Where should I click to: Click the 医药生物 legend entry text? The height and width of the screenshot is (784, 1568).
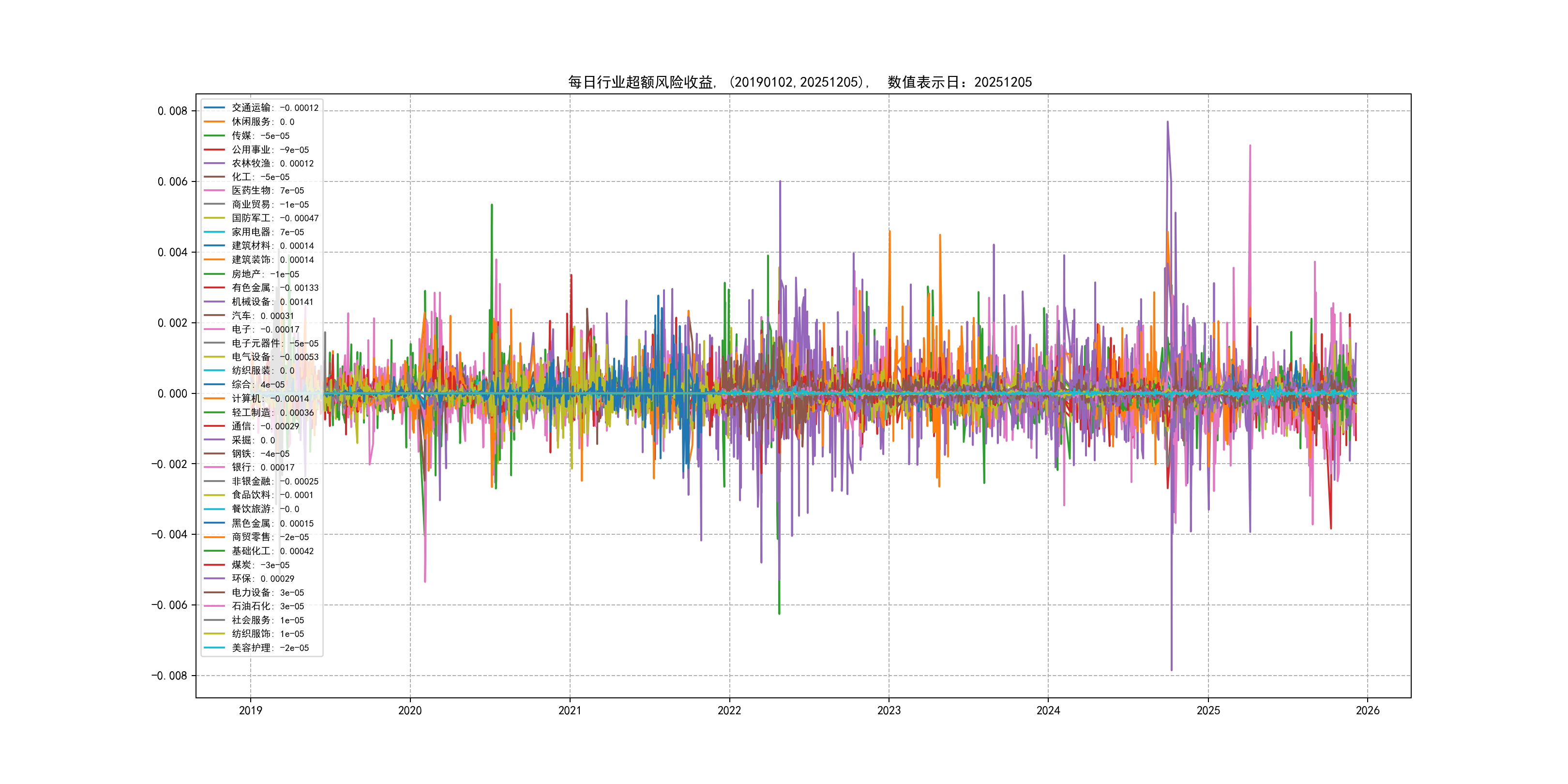point(267,191)
